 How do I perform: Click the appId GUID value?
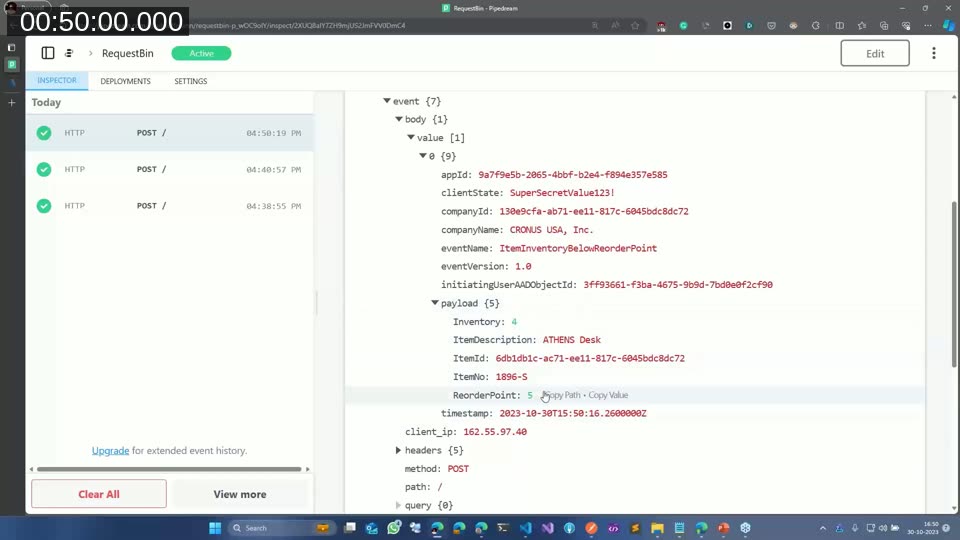point(572,174)
